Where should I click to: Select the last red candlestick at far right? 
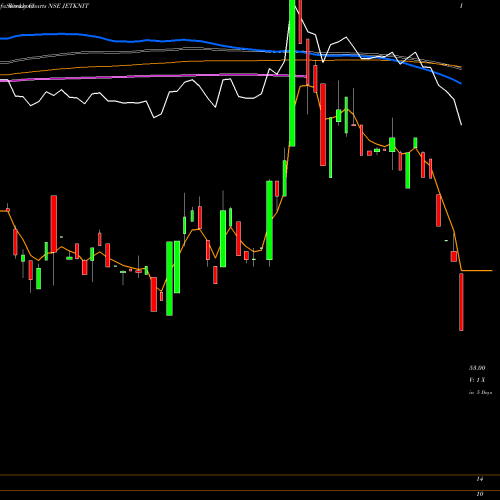click(461, 302)
